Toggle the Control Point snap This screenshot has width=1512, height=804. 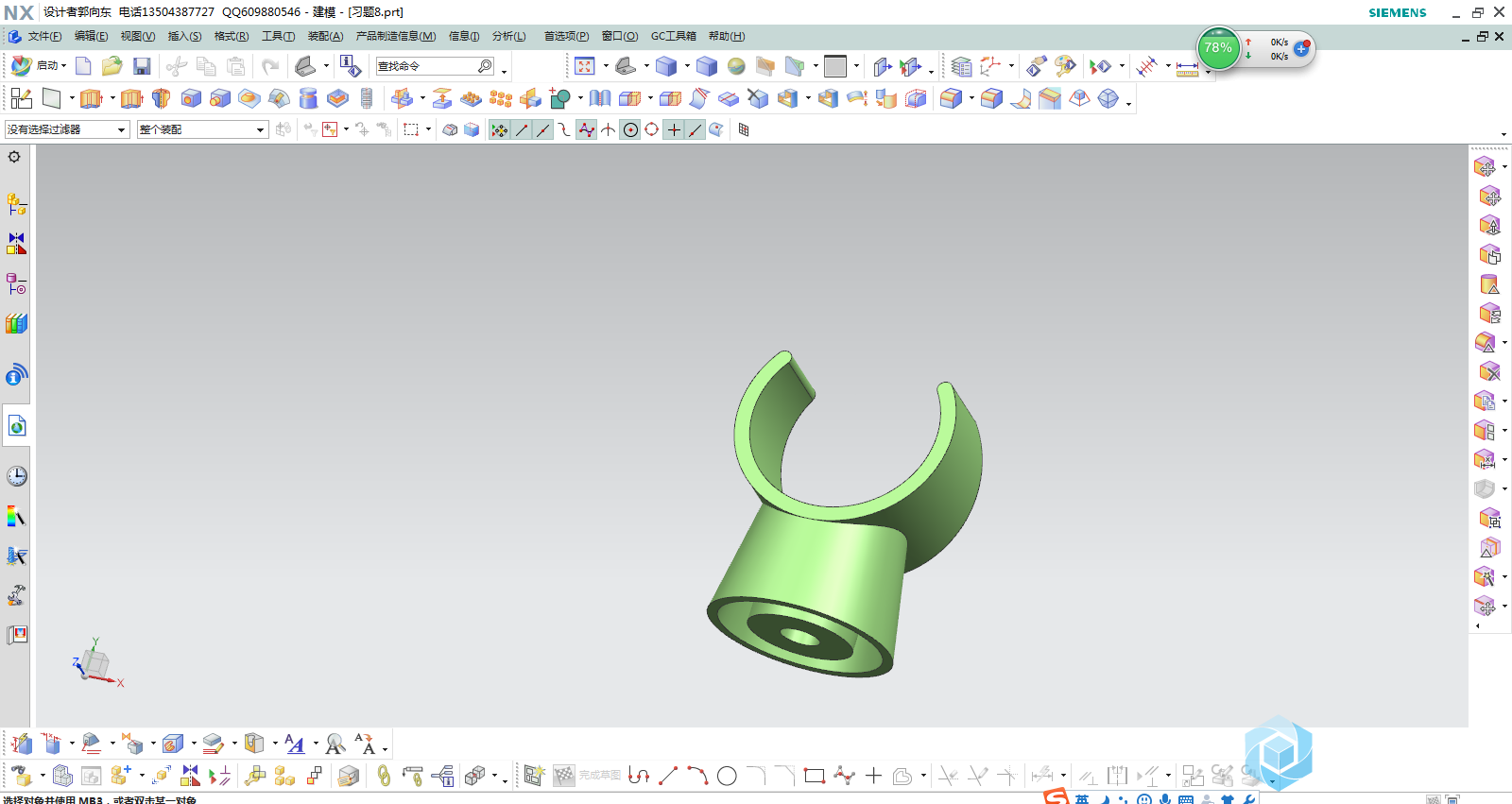click(565, 129)
